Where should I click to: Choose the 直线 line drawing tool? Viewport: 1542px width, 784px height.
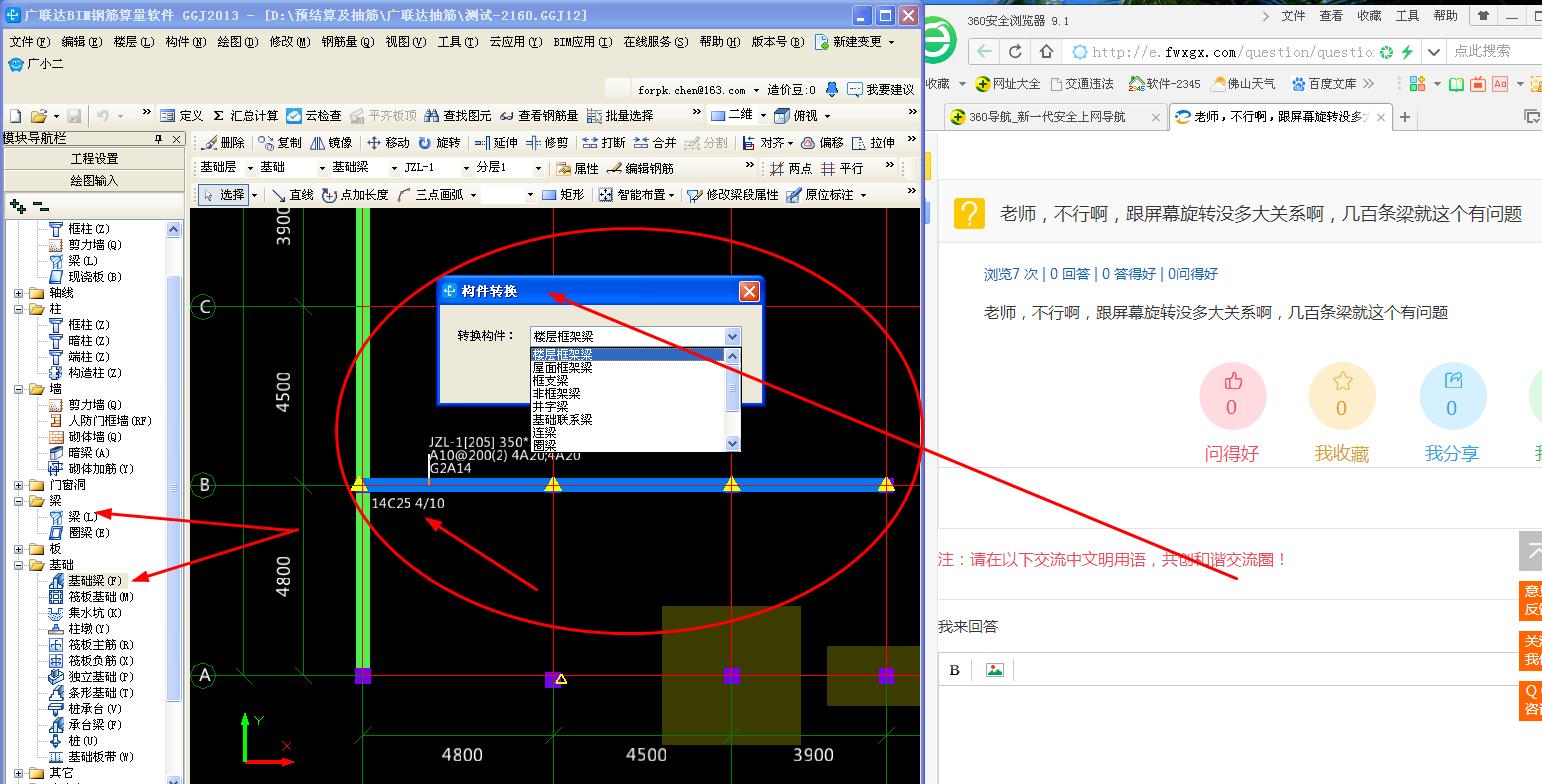click(x=292, y=195)
